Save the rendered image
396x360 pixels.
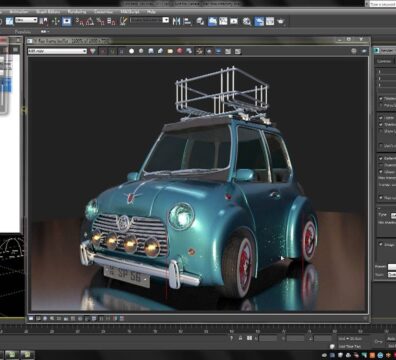point(151,51)
